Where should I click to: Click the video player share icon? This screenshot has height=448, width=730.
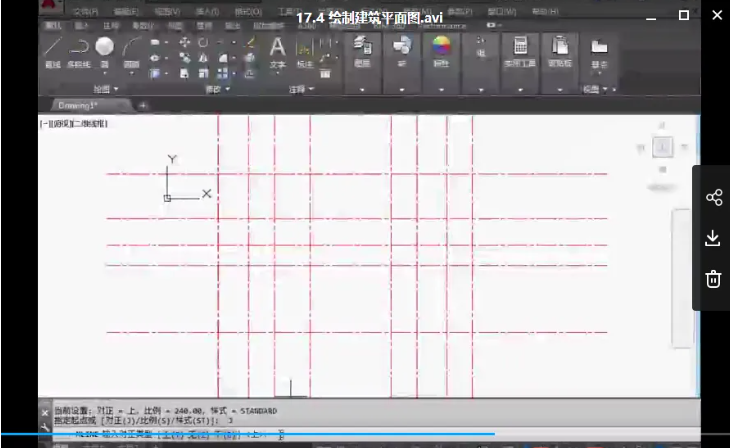[714, 197]
